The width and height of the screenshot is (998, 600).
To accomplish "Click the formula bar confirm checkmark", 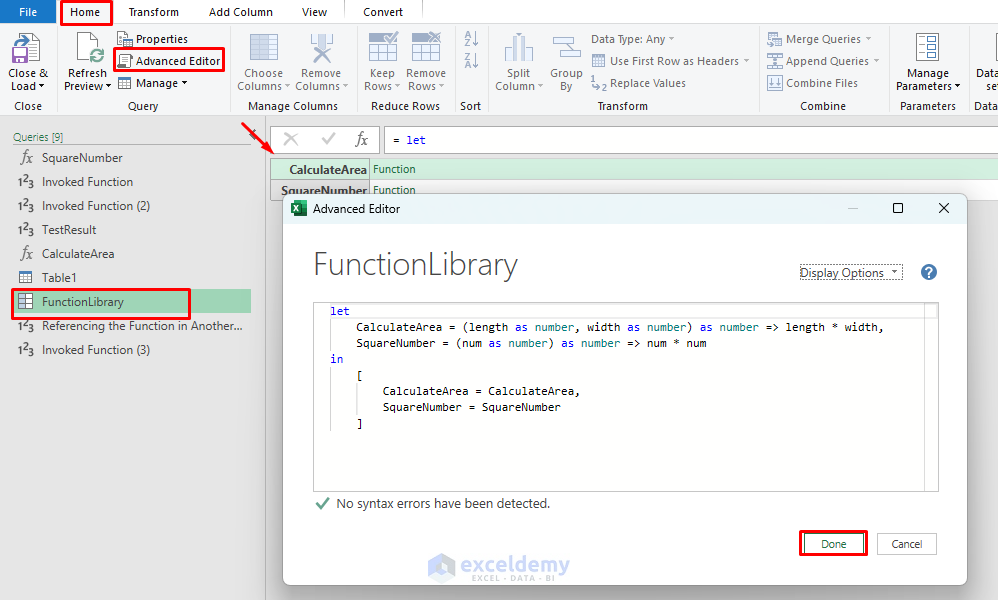I will (328, 139).
